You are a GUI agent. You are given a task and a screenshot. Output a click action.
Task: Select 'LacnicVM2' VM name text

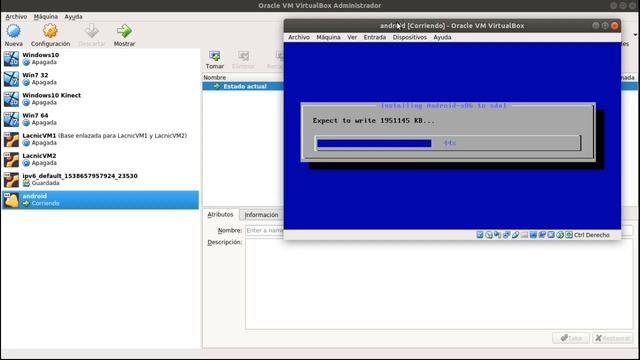pyautogui.click(x=39, y=156)
